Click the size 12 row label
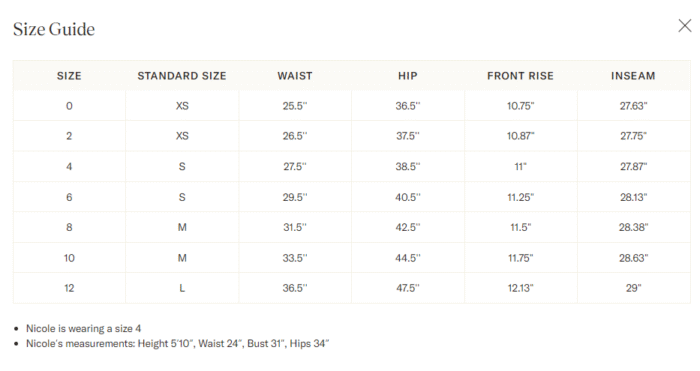This screenshot has width=700, height=371. point(69,288)
